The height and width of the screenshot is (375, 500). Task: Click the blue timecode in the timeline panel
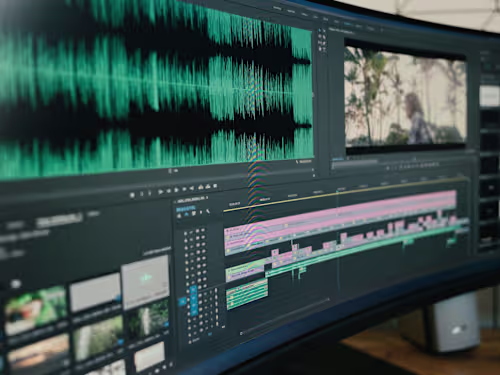coord(186,209)
